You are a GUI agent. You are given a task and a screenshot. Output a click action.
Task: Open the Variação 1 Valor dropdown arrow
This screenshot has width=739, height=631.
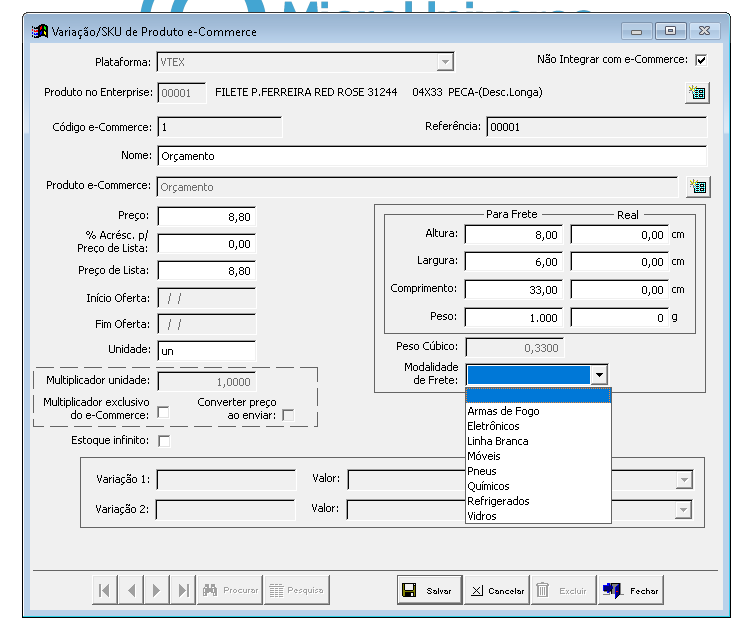(x=684, y=480)
